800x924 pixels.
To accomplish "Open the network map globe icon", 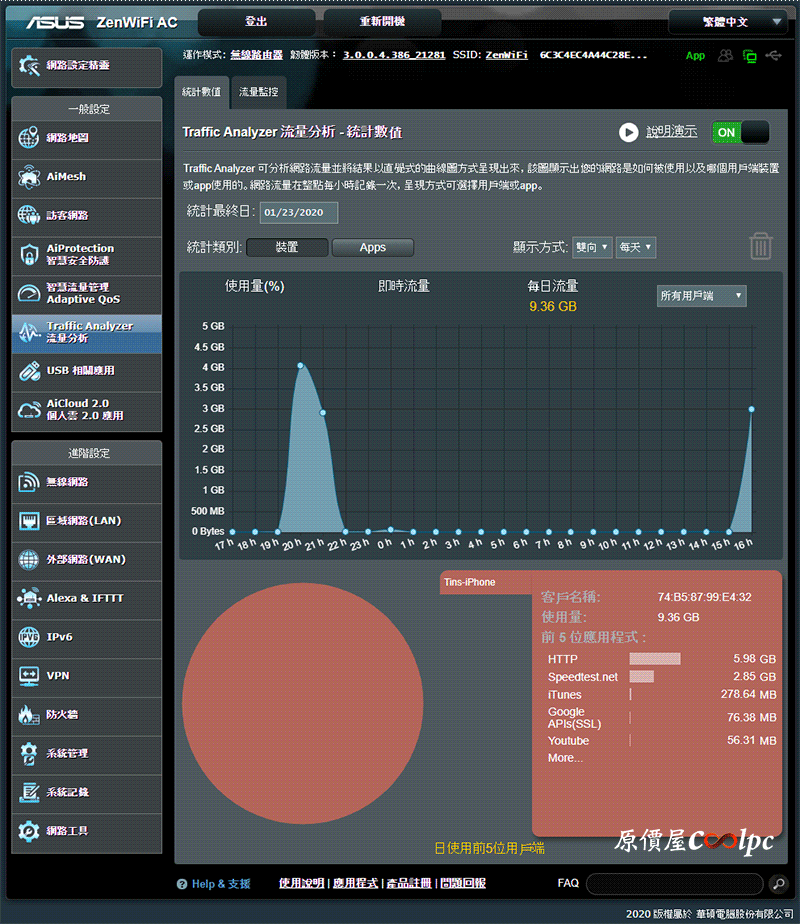I will [29, 138].
